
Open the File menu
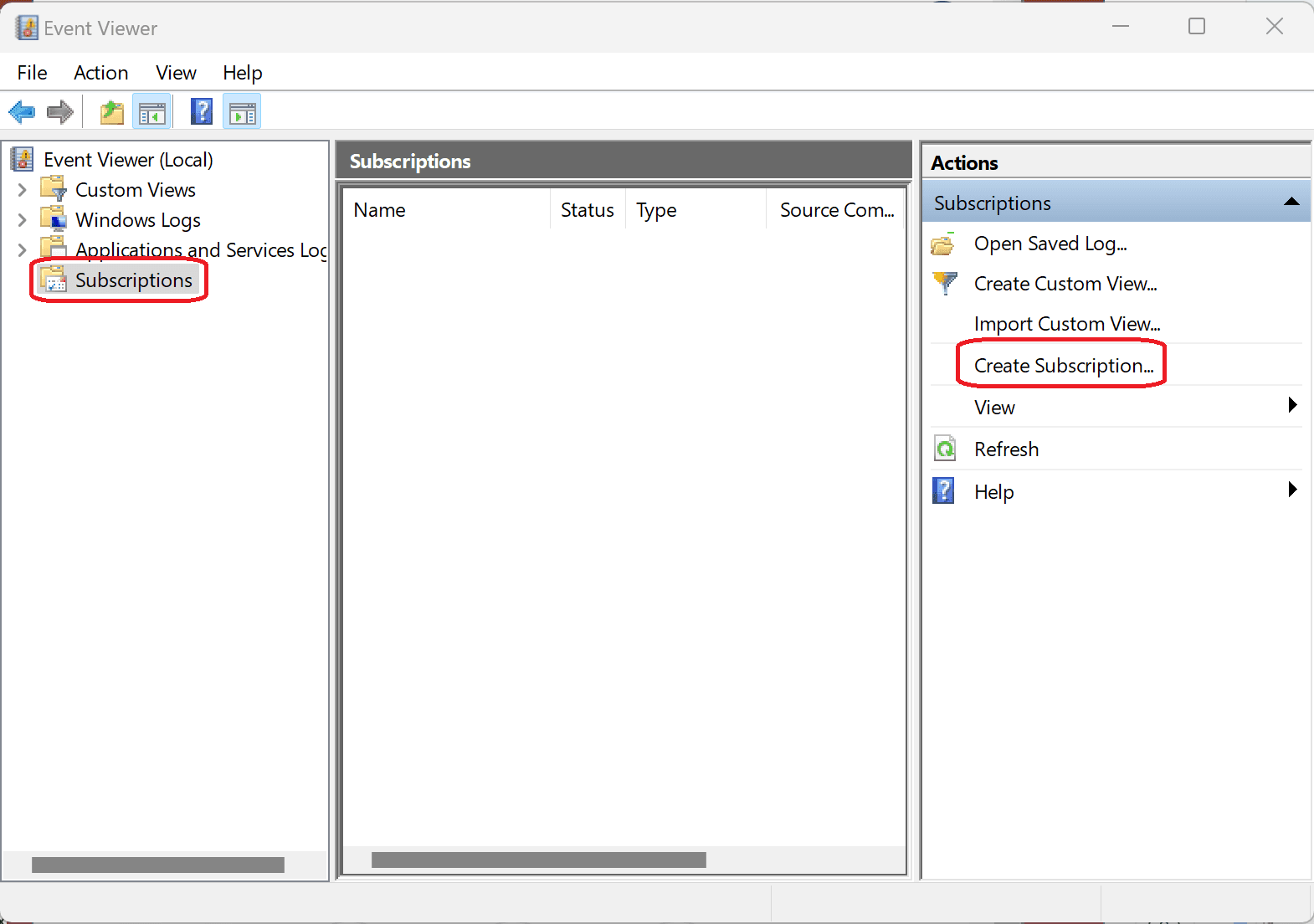(32, 73)
